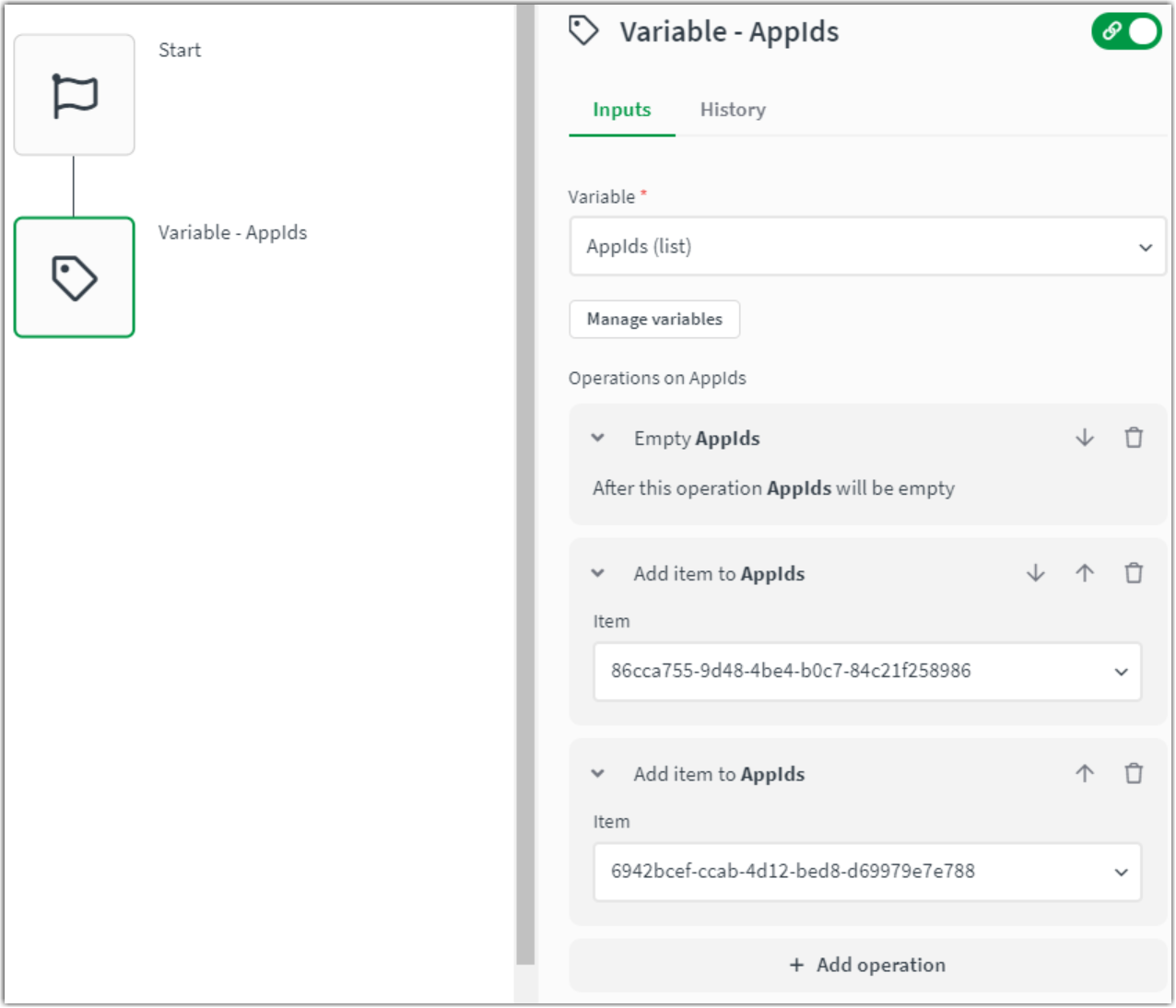Click the Manage variables button
This screenshot has height=1008, width=1176.
pyautogui.click(x=654, y=320)
